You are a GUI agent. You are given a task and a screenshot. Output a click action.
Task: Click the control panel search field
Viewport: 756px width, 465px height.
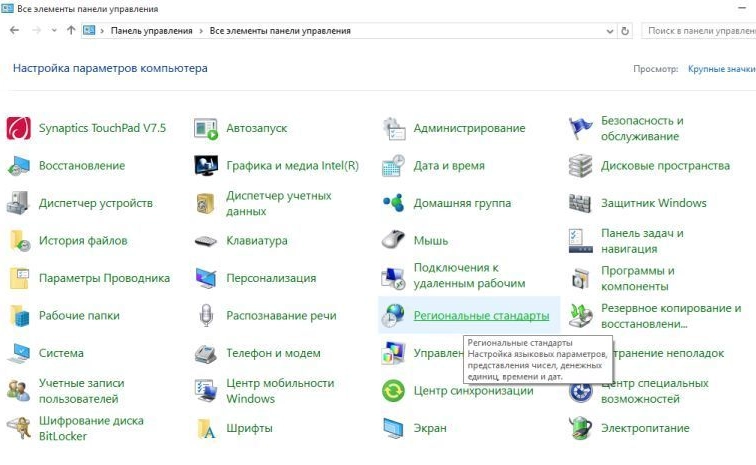(x=698, y=31)
